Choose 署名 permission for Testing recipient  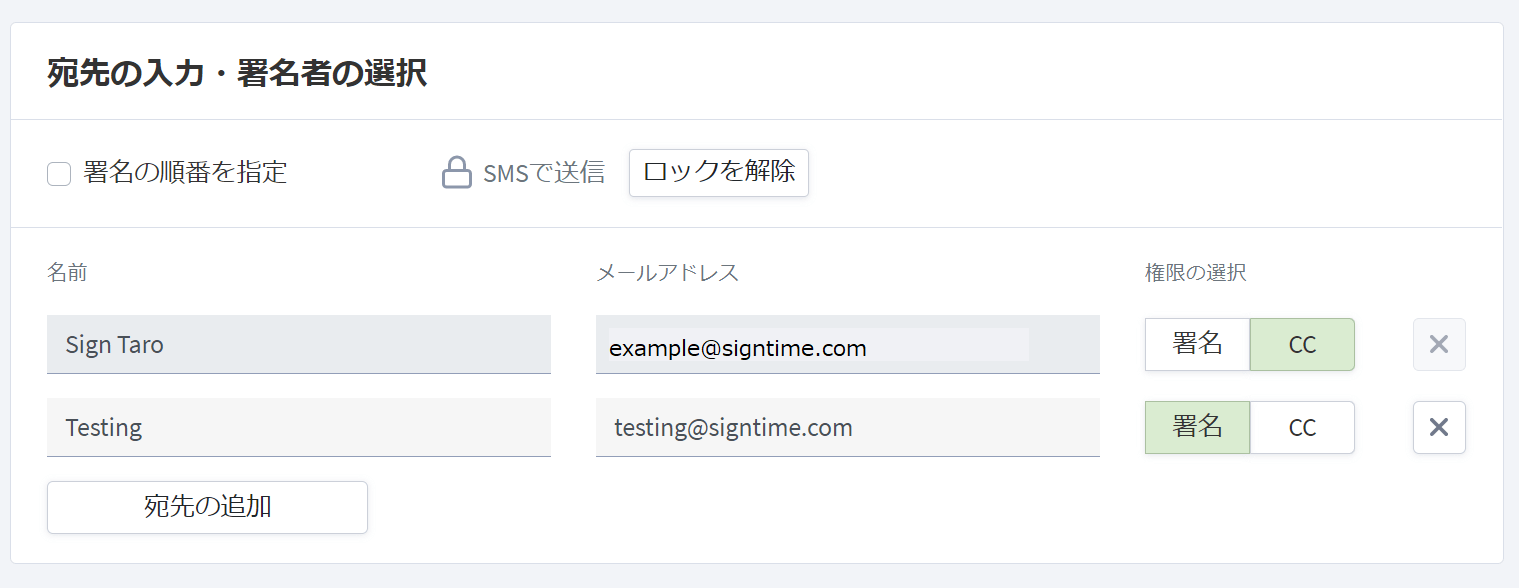coord(1198,428)
